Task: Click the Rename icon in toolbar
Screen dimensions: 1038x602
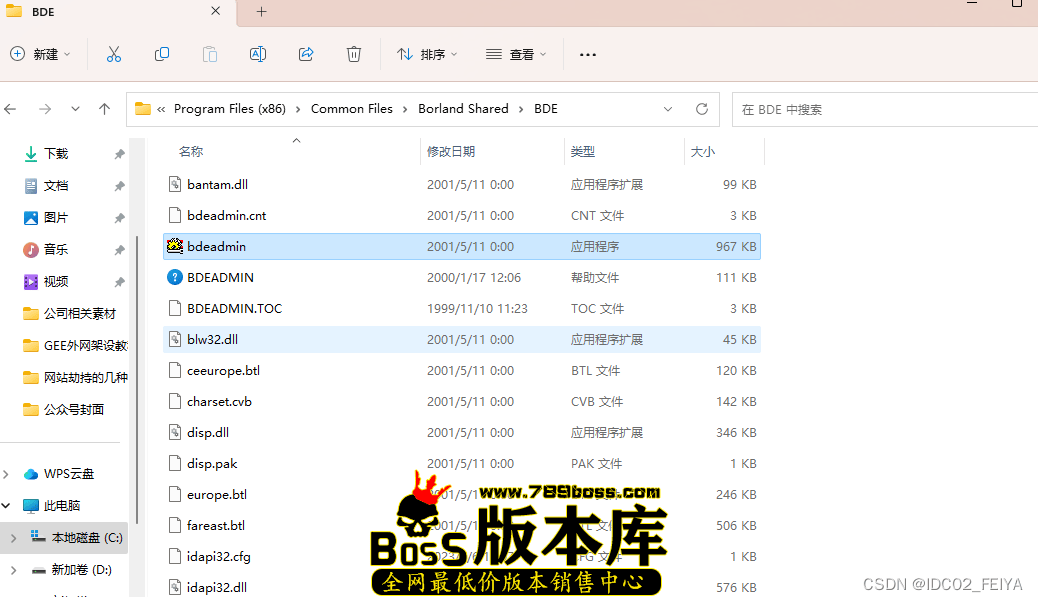Action: (x=258, y=54)
